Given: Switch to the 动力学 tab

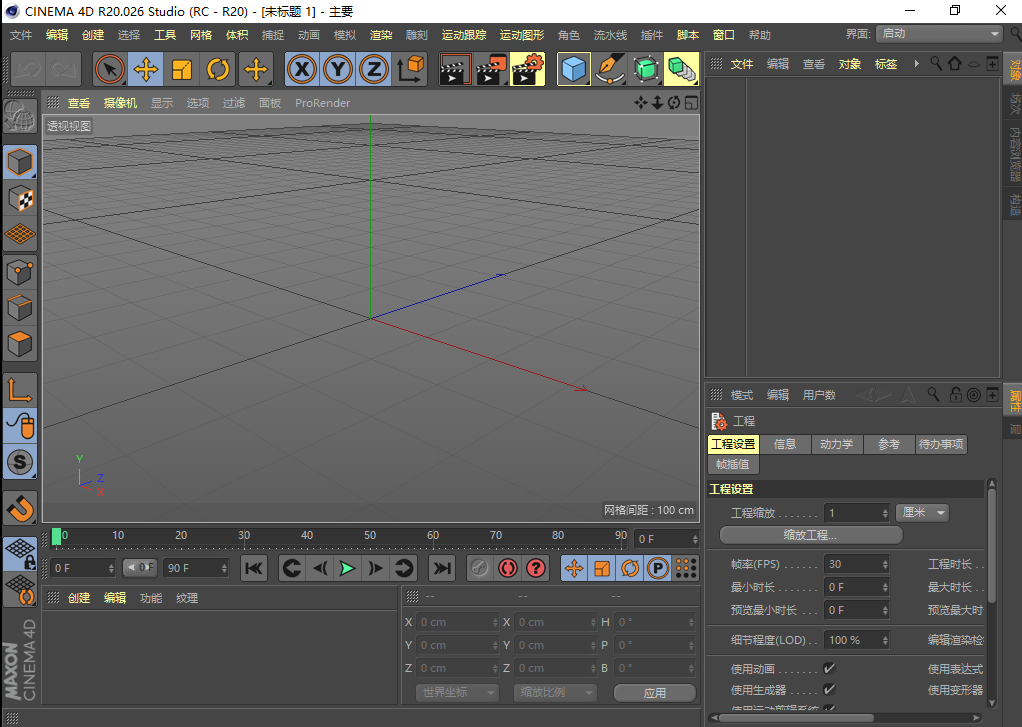Looking at the screenshot, I should [836, 444].
